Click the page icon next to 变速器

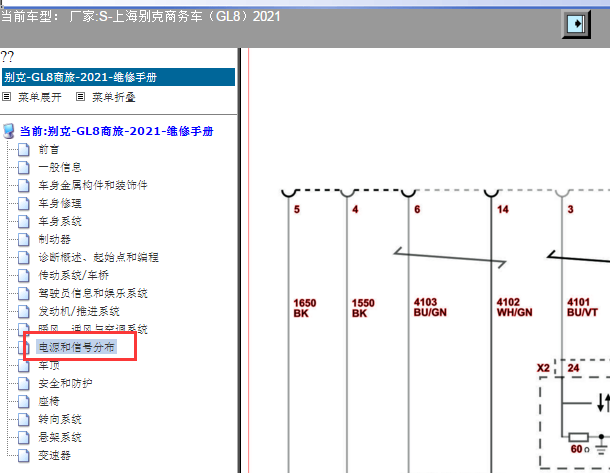click(x=24, y=455)
